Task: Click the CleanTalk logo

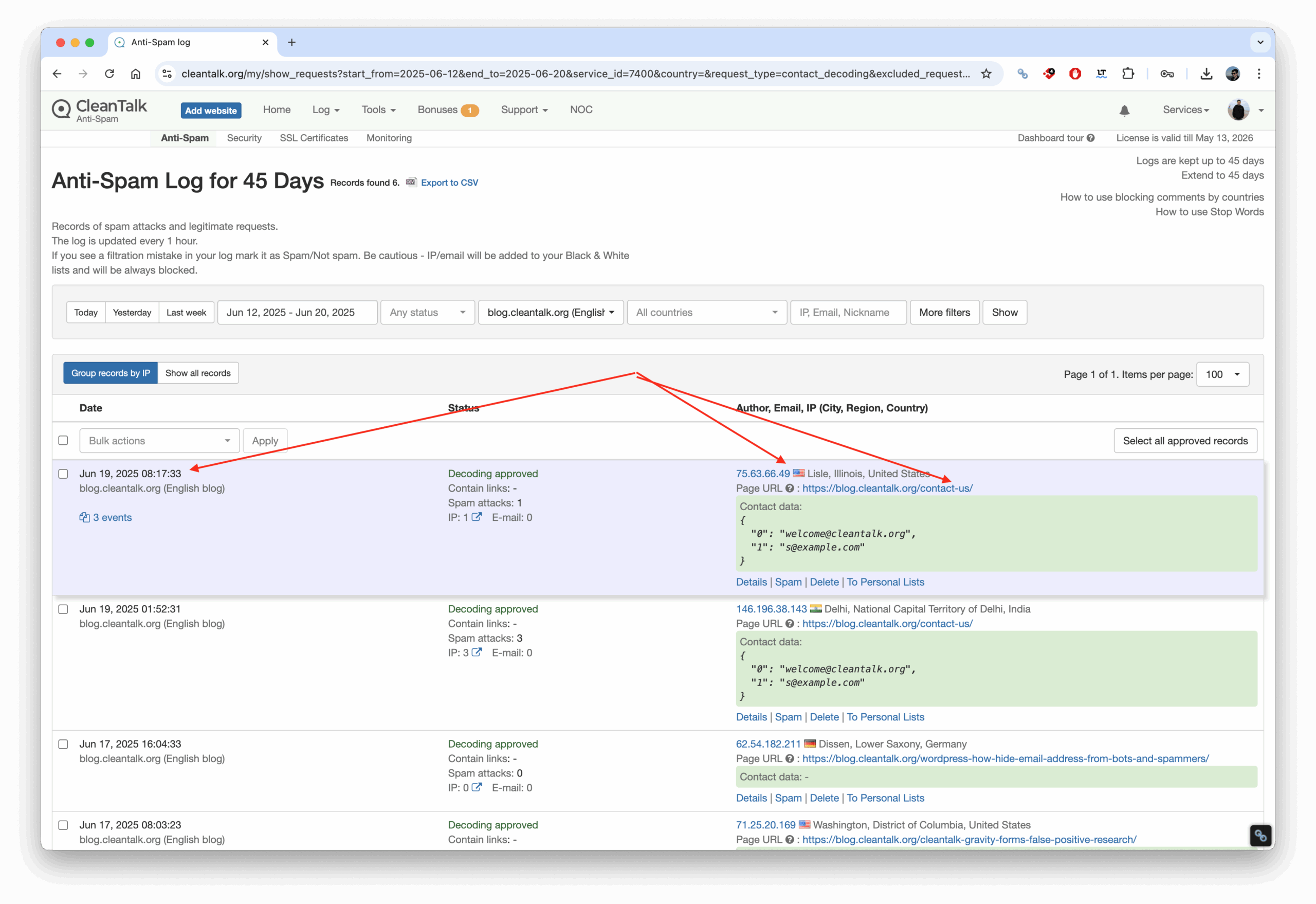Action: coord(100,110)
